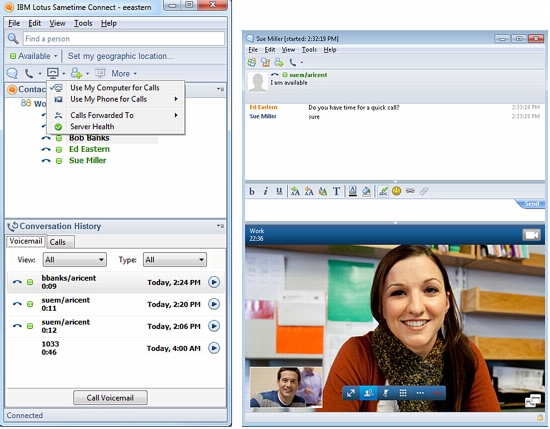Viewport: 550px width, 429px height.
Task: Open the Help menu in Sue Miller chat window
Action: click(x=330, y=50)
